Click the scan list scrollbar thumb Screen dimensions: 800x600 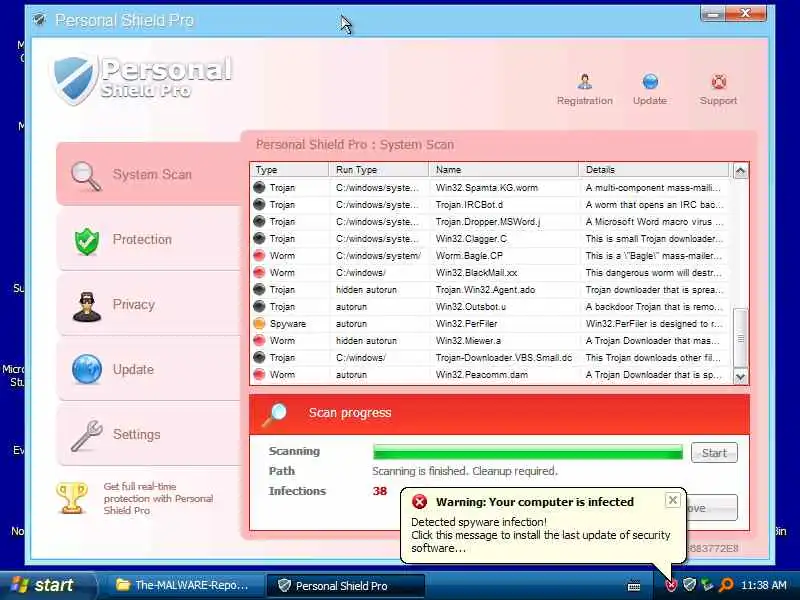[740, 338]
